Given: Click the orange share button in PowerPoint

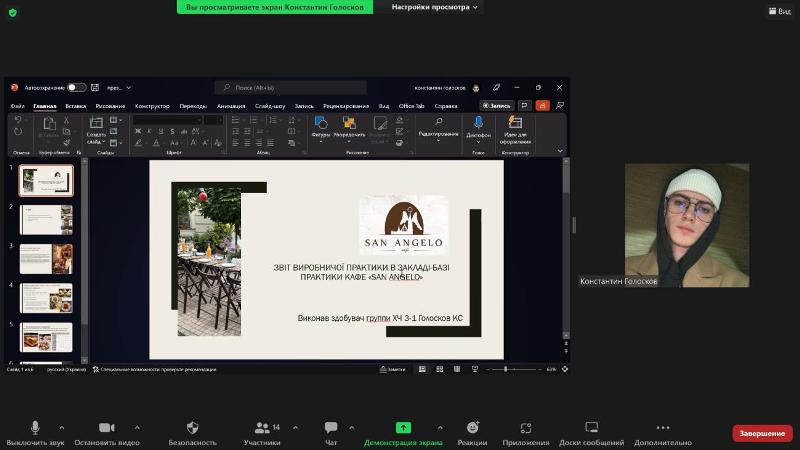Looking at the screenshot, I should [x=542, y=106].
